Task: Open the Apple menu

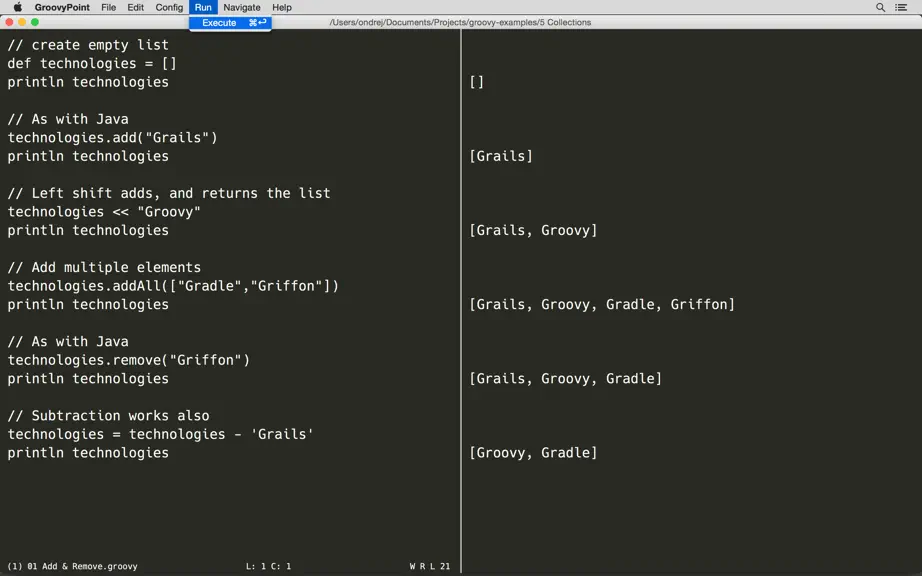Action: (18, 7)
